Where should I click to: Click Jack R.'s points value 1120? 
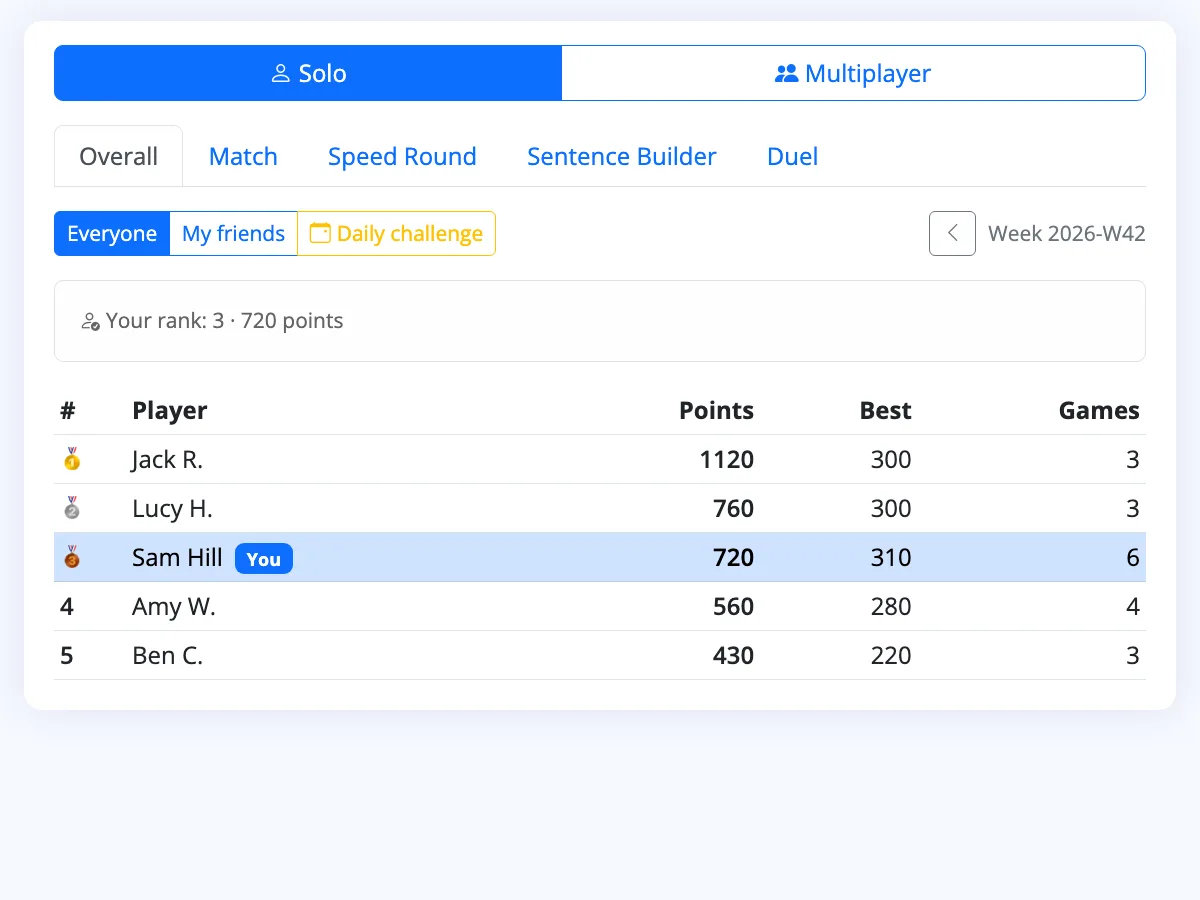point(727,460)
